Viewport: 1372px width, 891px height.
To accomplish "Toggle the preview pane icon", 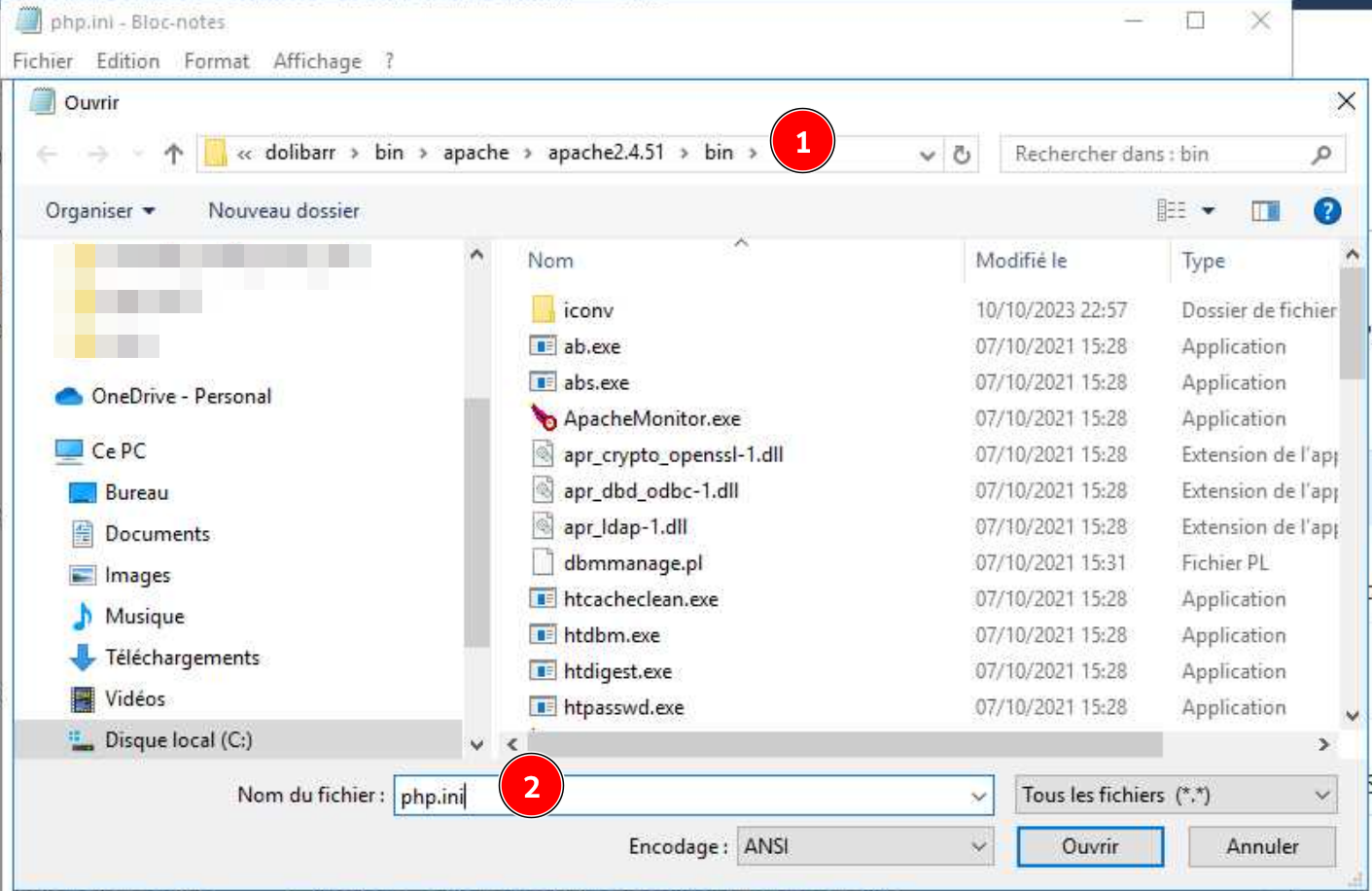I will [1265, 211].
